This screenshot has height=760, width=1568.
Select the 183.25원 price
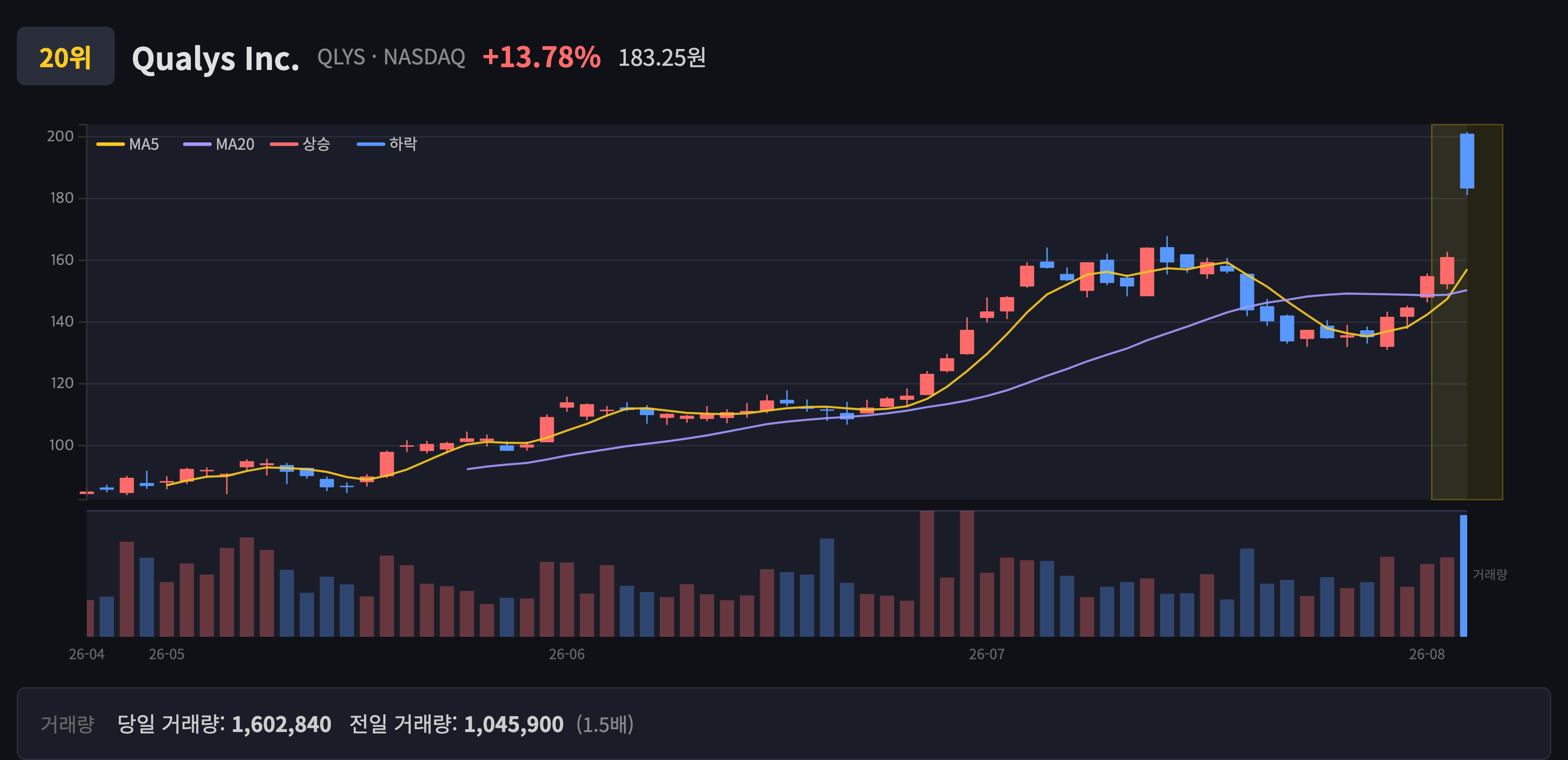point(662,58)
